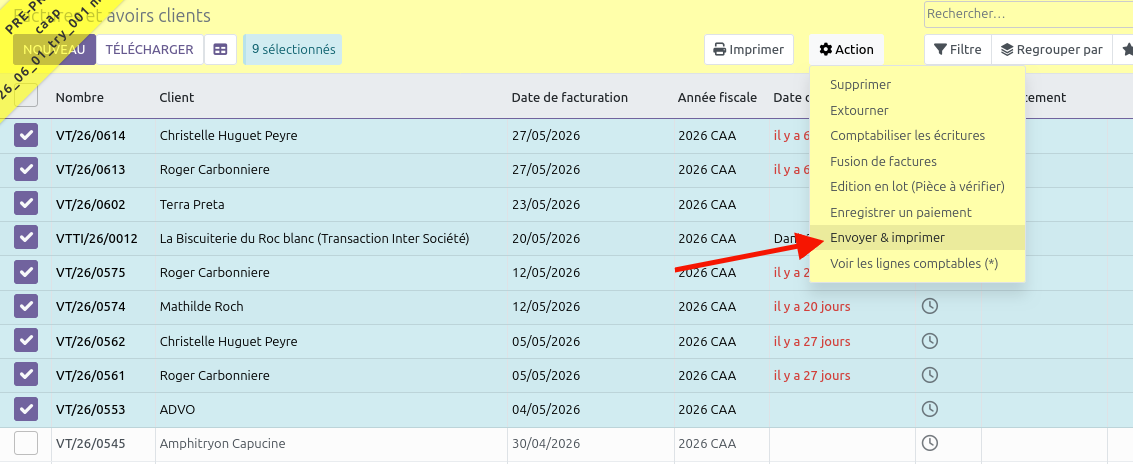
Task: Click the 9 sélectionnés badge
Action: (x=293, y=49)
